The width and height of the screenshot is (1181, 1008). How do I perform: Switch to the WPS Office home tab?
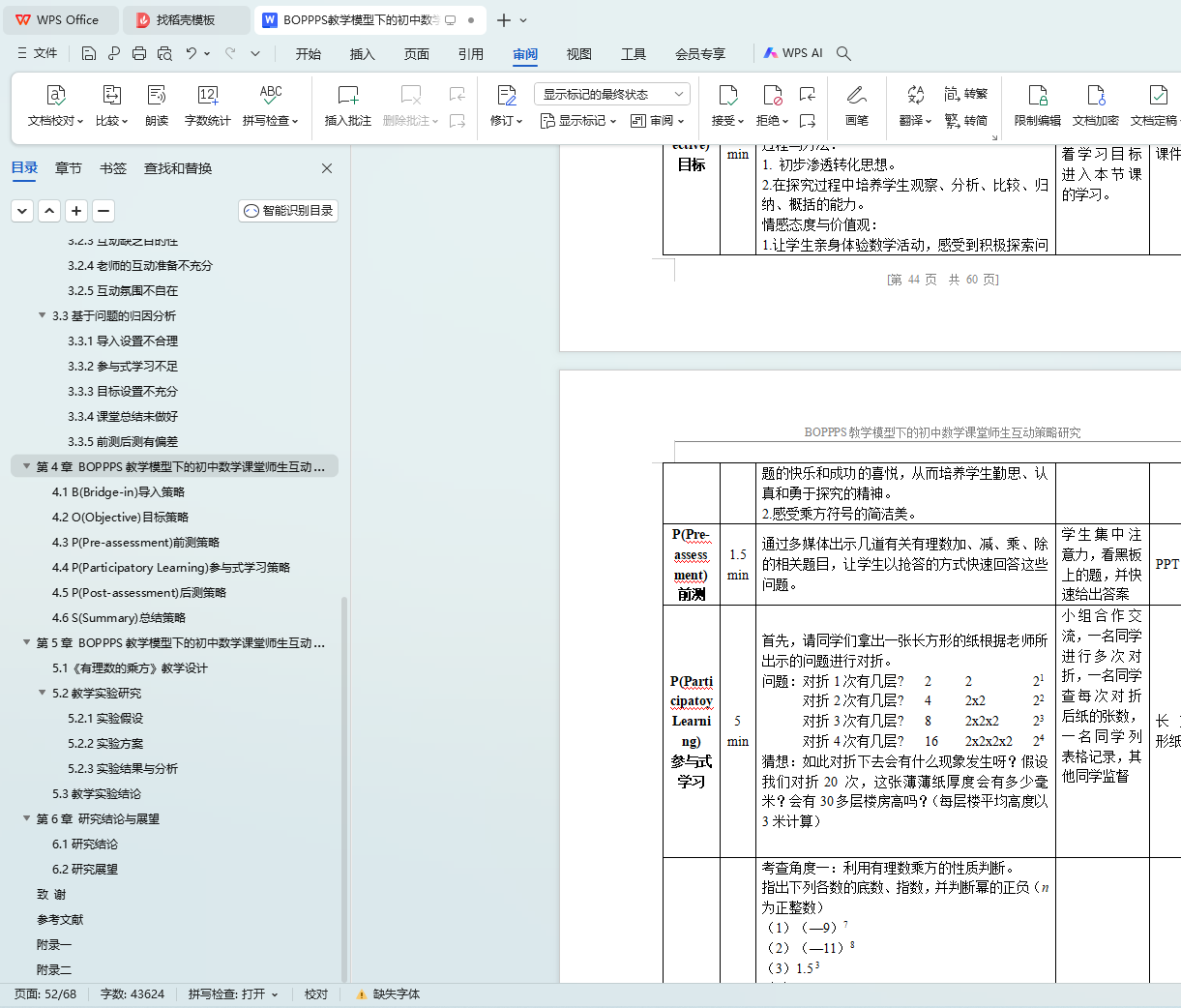[x=60, y=19]
